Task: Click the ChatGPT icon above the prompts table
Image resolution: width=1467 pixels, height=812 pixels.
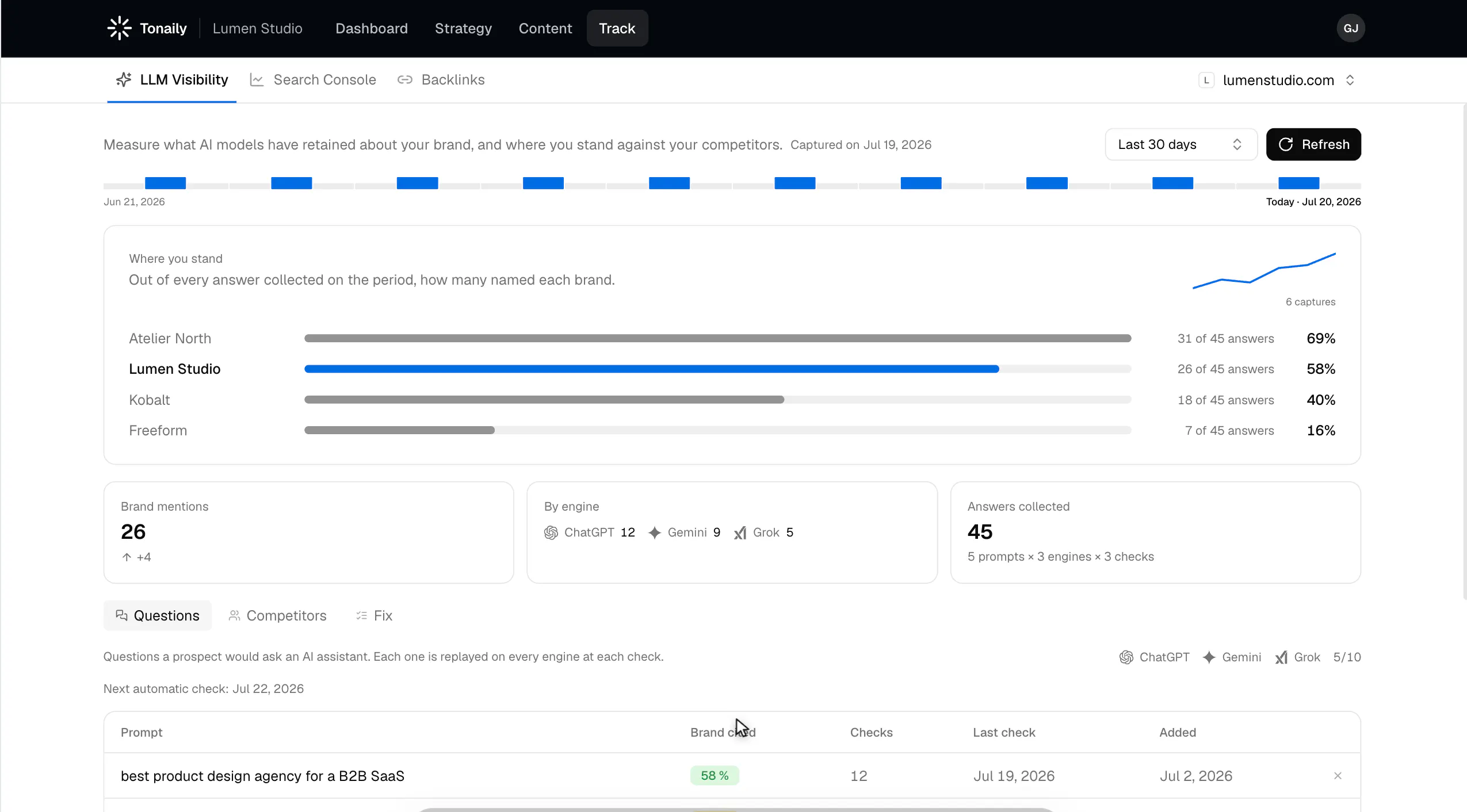Action: coord(1126,657)
